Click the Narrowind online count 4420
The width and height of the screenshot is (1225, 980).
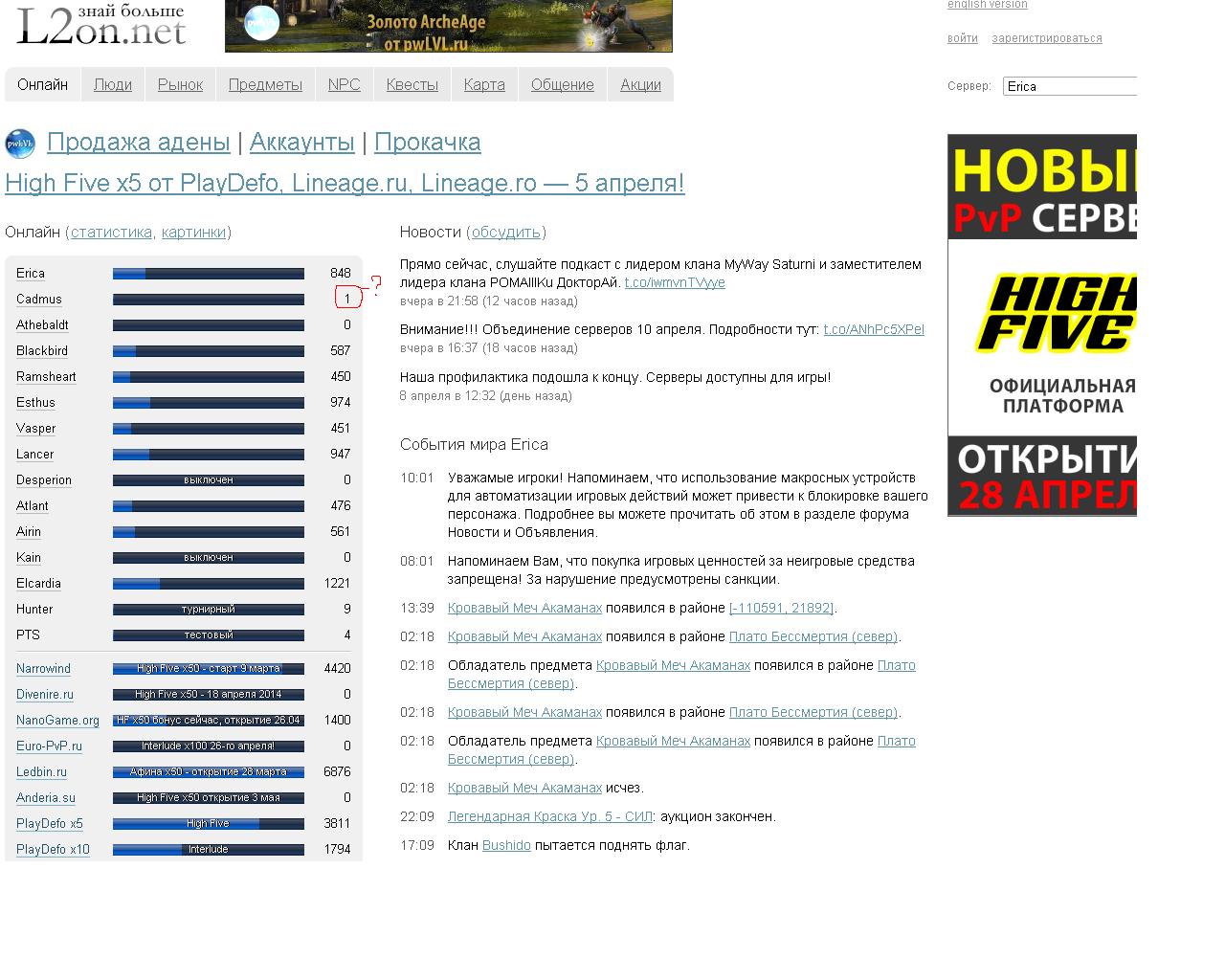coord(337,669)
